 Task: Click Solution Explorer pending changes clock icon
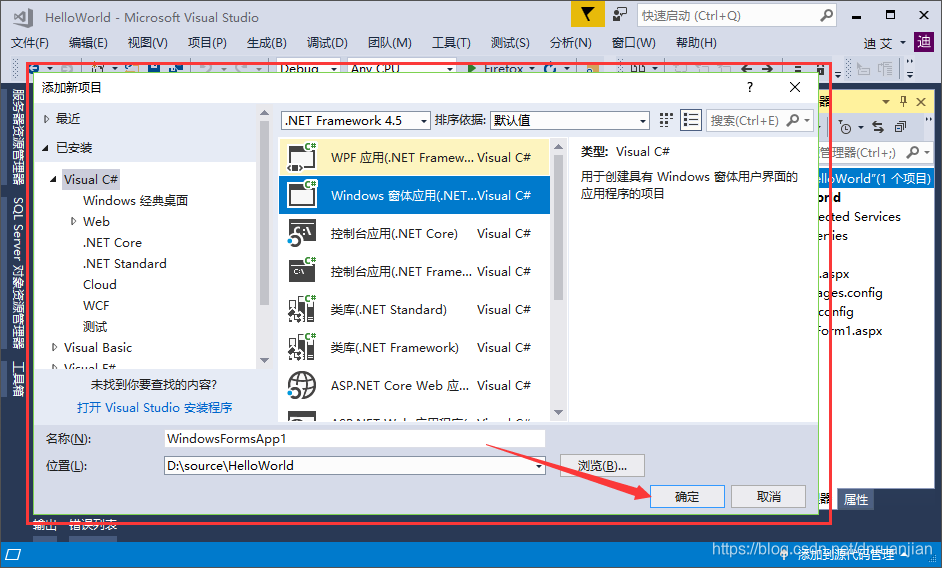(845, 127)
